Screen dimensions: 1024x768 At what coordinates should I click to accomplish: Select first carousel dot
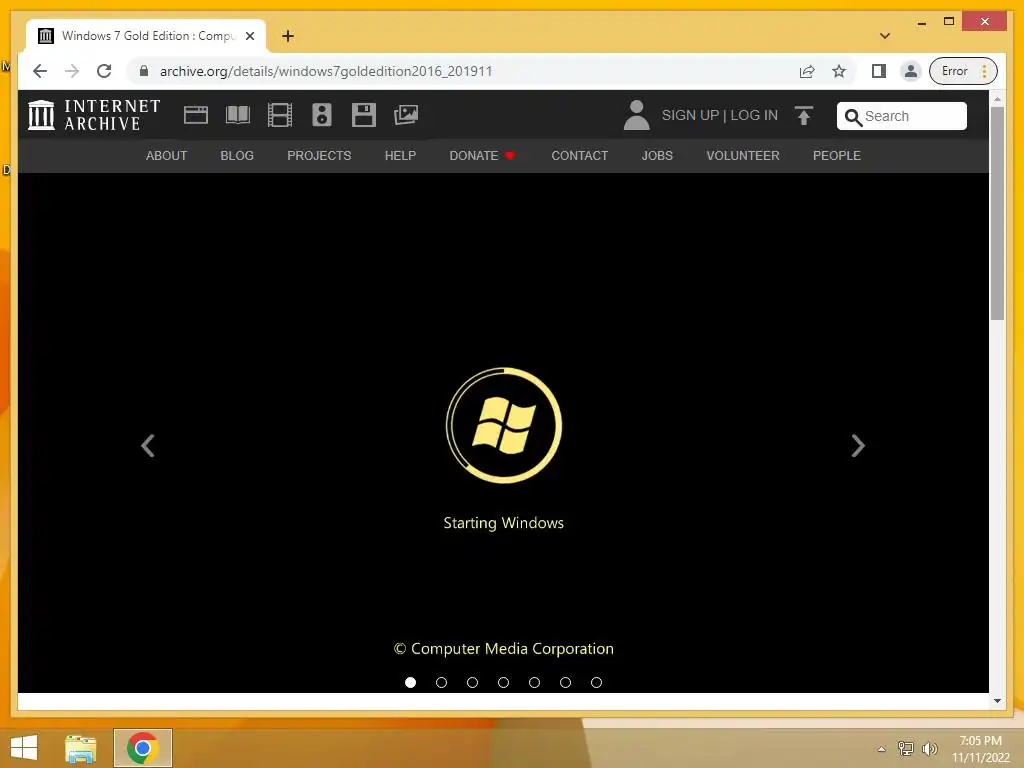[x=410, y=682]
